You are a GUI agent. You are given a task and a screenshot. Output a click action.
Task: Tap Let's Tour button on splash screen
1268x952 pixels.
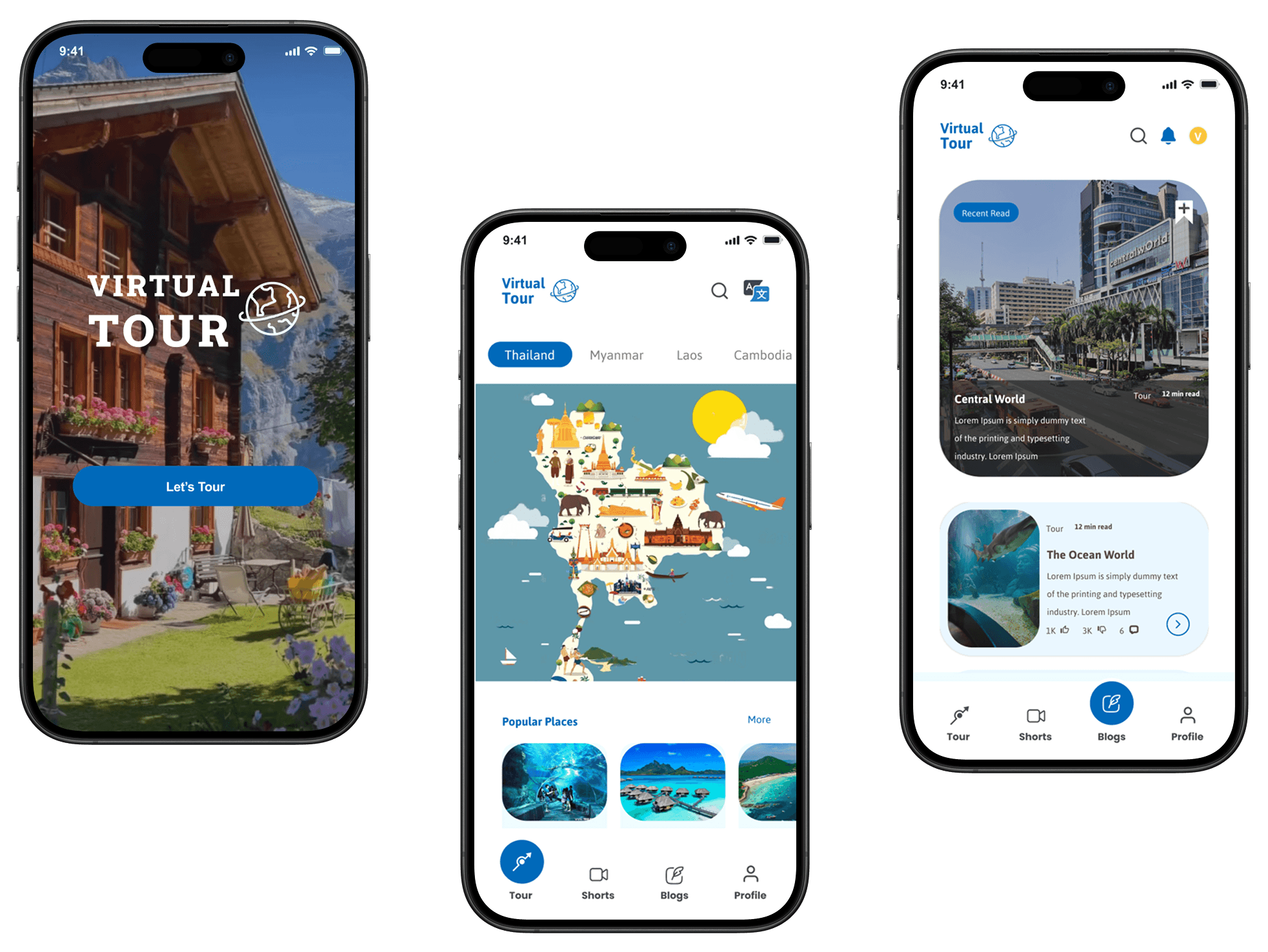(x=197, y=486)
